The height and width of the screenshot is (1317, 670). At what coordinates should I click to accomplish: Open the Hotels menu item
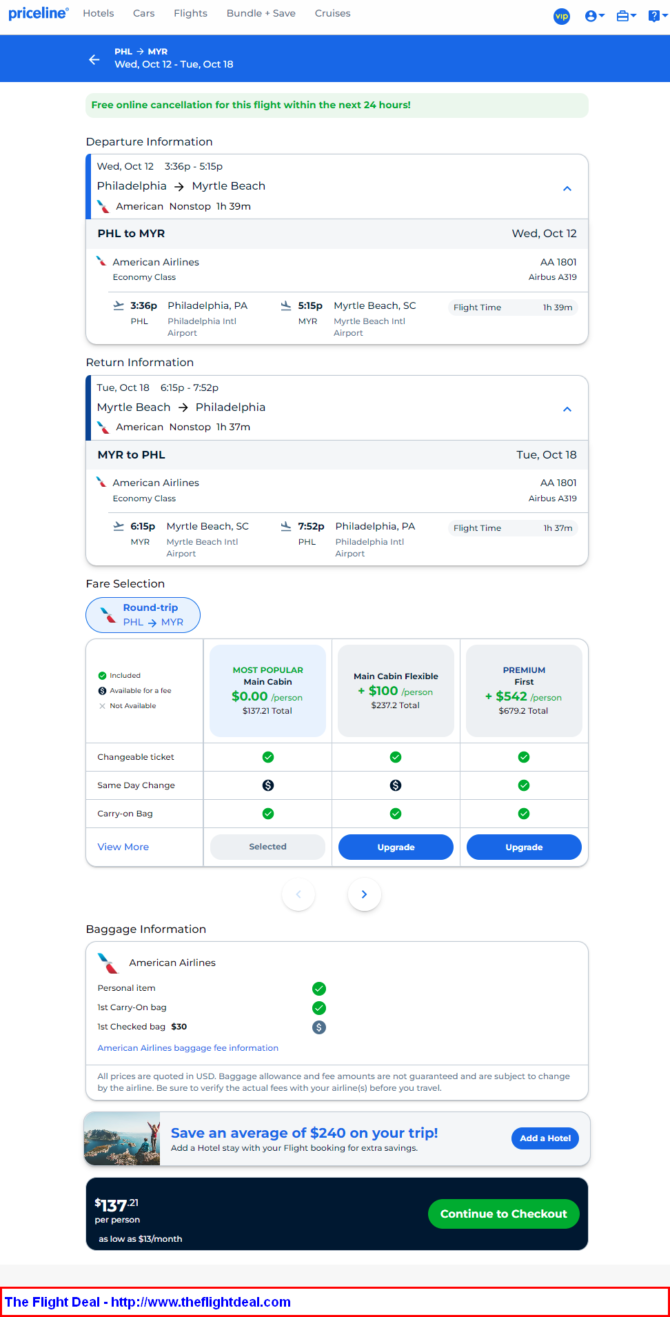tap(98, 14)
